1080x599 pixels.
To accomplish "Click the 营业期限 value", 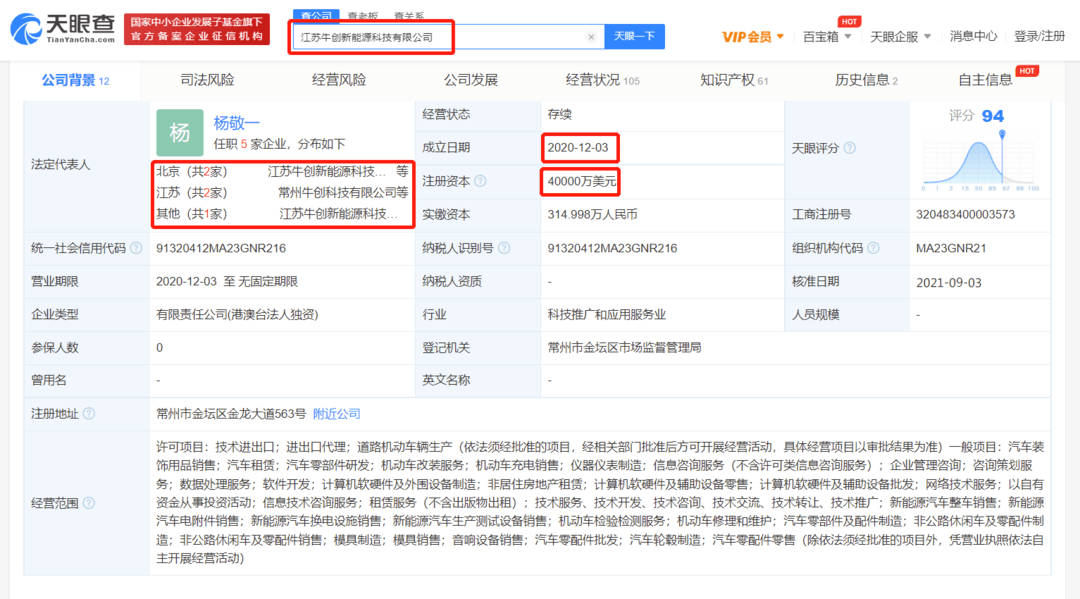I will [x=227, y=282].
